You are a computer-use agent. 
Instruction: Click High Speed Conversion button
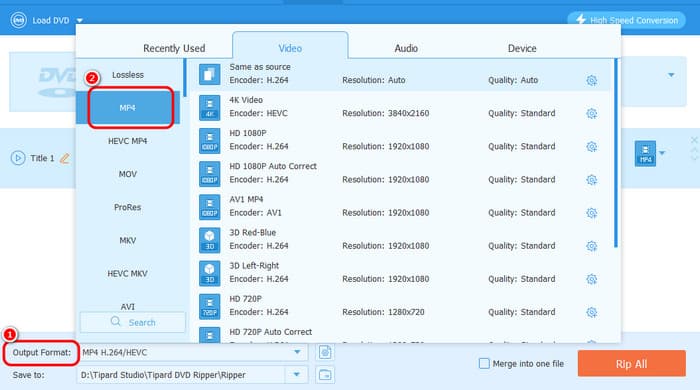click(x=627, y=20)
